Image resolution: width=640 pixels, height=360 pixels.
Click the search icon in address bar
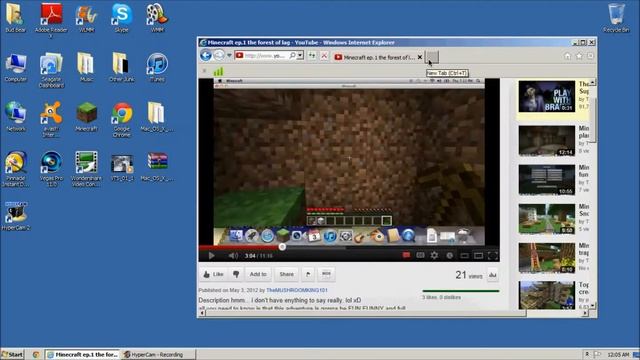(292, 56)
